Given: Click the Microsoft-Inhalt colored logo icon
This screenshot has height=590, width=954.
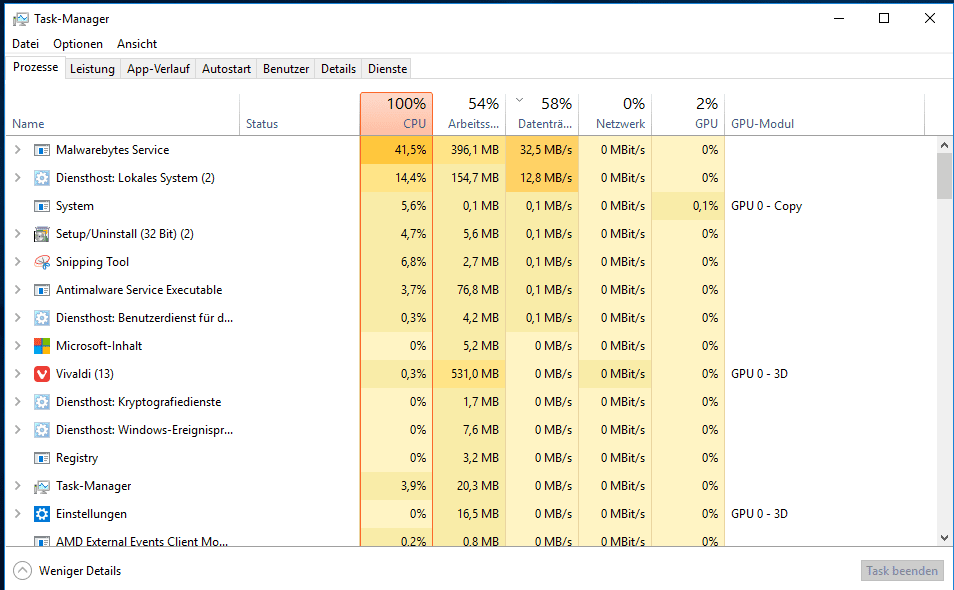Looking at the screenshot, I should point(41,345).
